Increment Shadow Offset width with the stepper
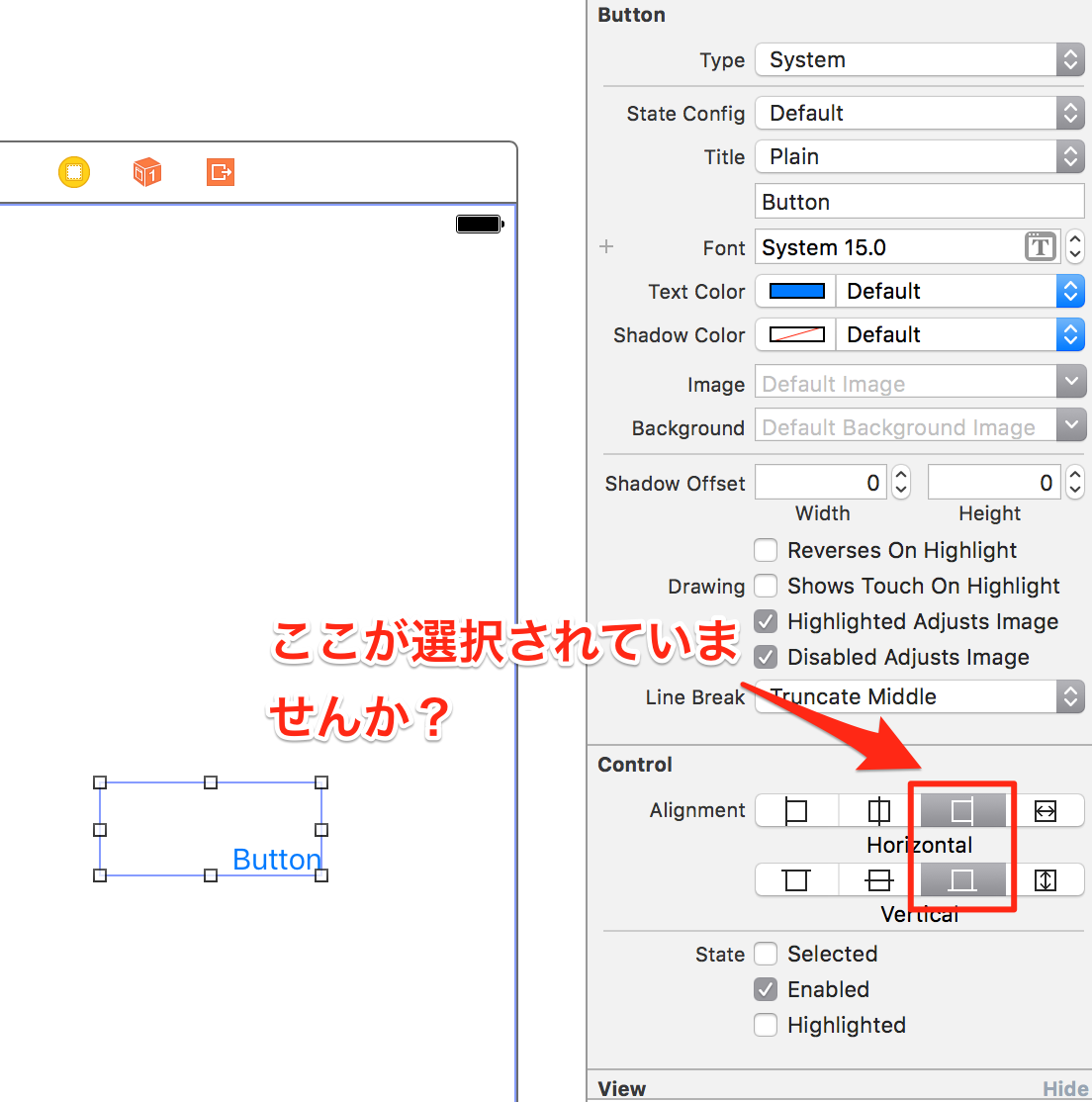The image size is (1092, 1102). [900, 477]
